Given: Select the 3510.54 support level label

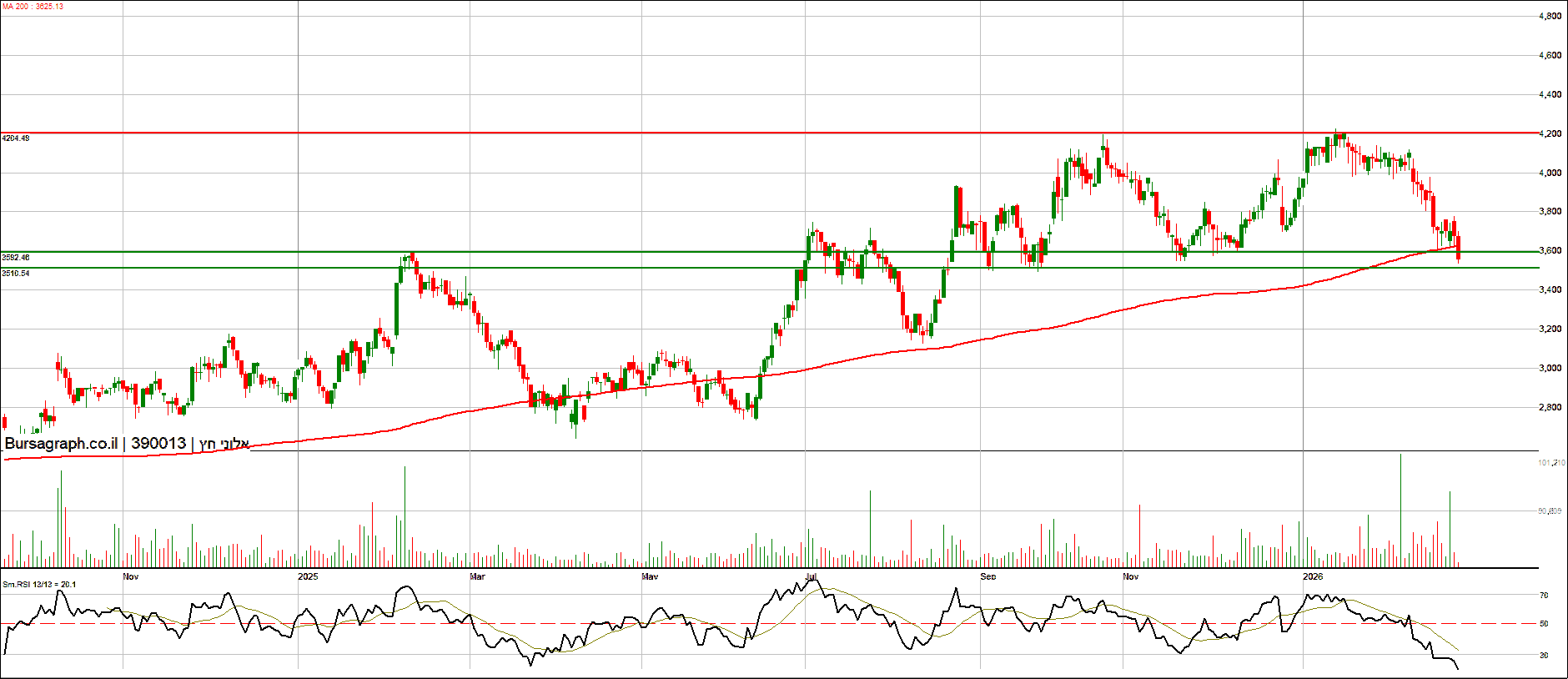Looking at the screenshot, I should (16, 274).
